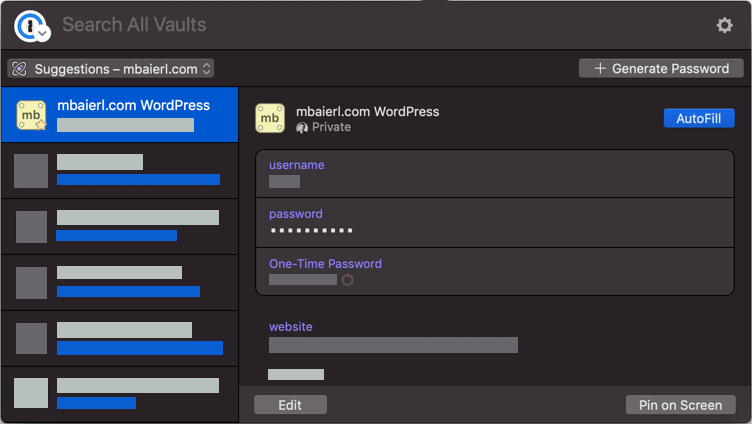Select the mbaierl.com WordPress list entry

point(120,115)
